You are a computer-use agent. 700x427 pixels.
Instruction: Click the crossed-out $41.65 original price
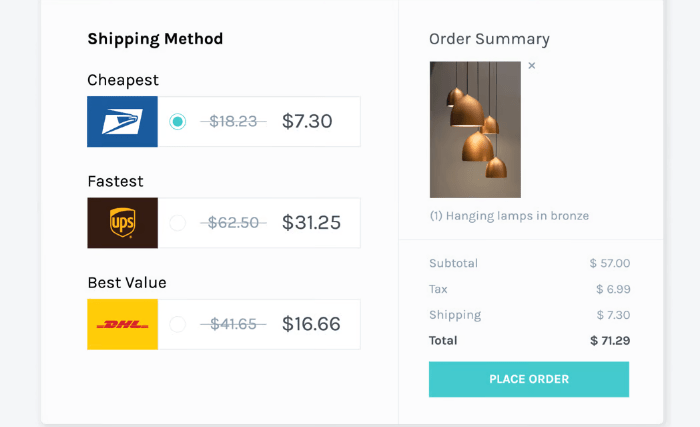coord(233,324)
